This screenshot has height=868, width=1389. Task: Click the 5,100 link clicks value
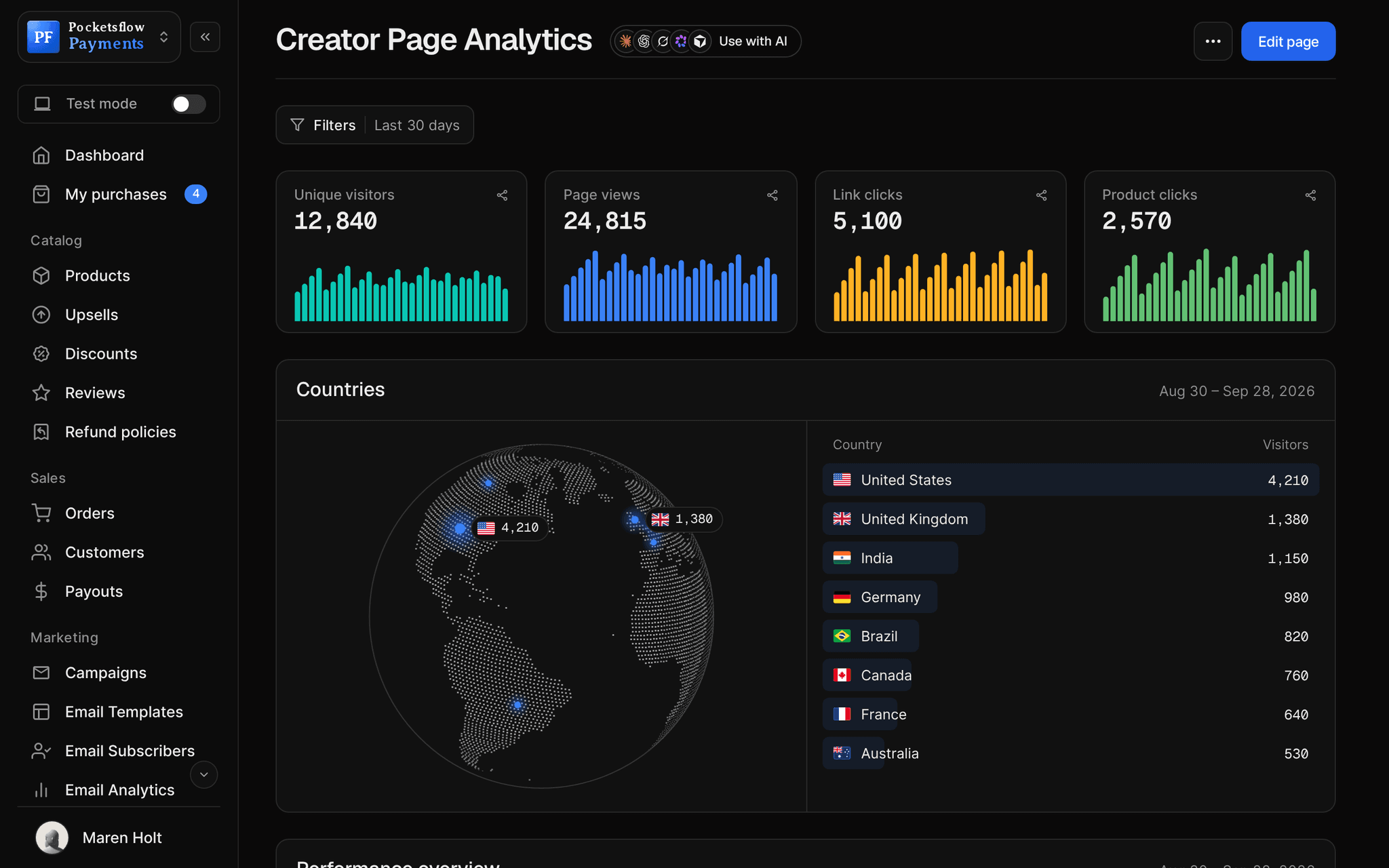point(867,221)
